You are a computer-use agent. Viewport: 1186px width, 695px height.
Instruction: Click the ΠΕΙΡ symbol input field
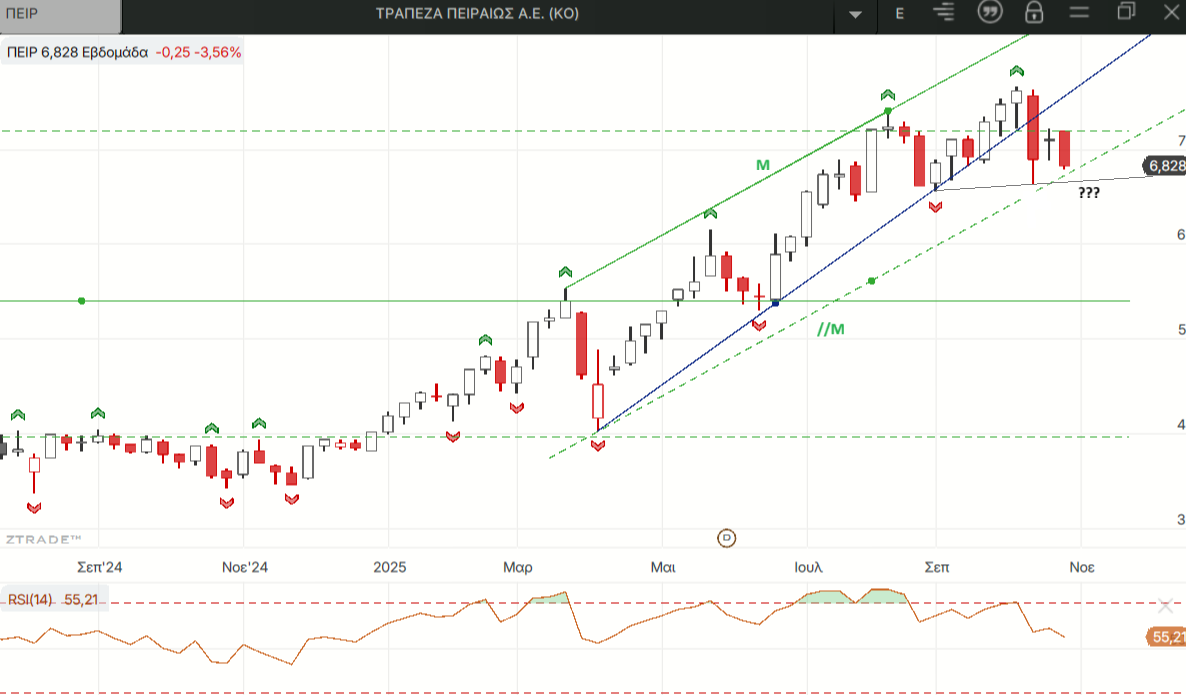(60, 14)
